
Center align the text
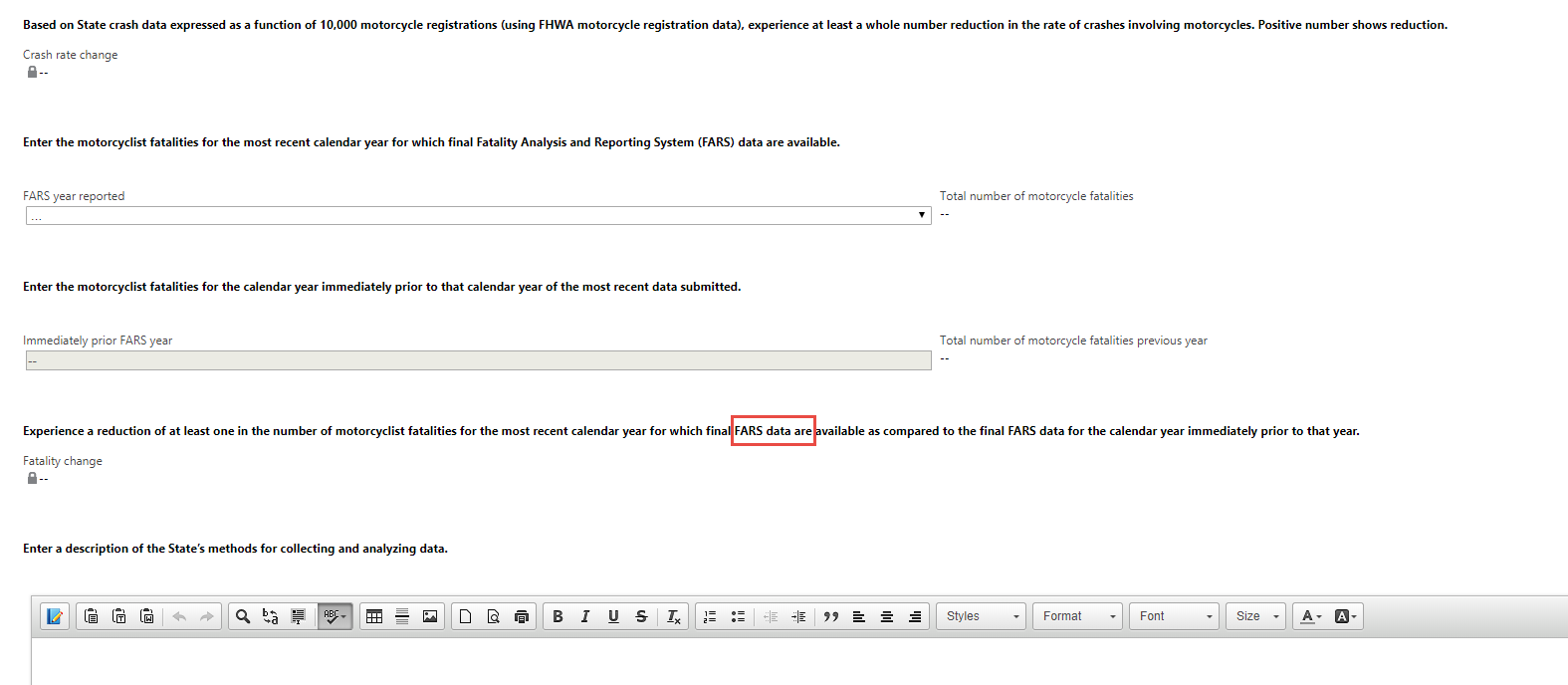tap(887, 616)
